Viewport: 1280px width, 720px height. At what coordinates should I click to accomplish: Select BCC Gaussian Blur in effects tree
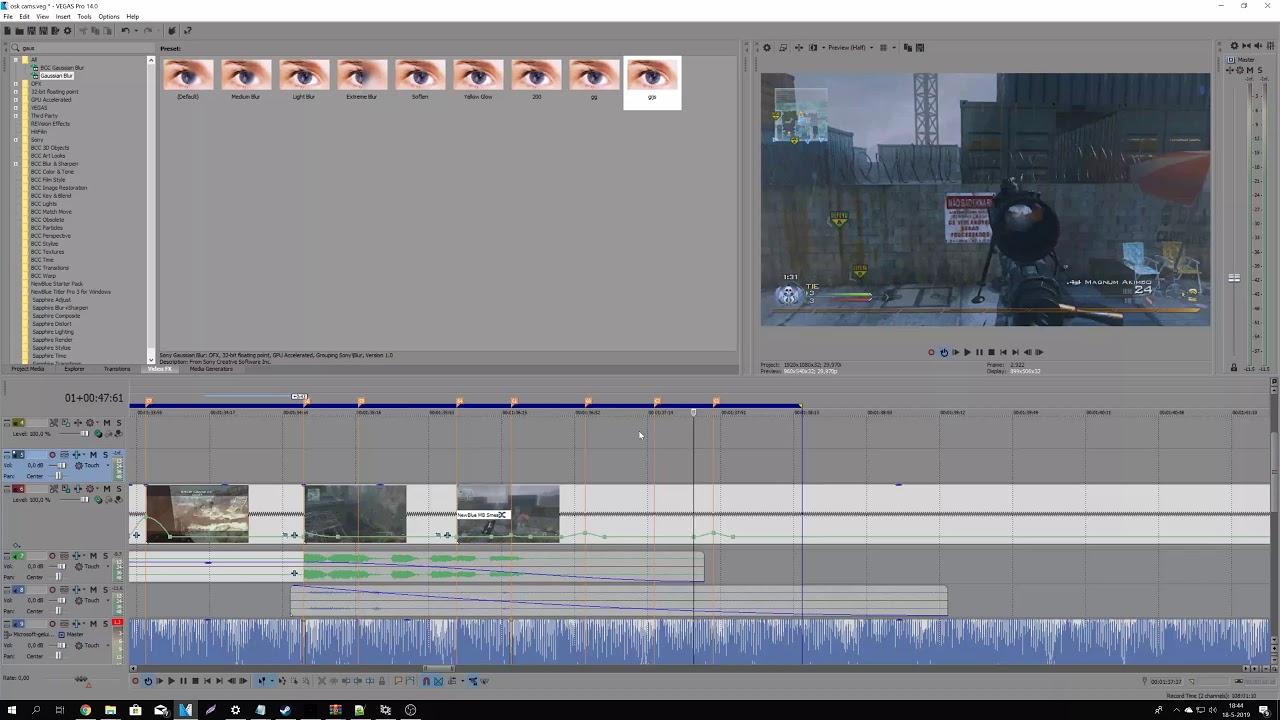pyautogui.click(x=62, y=68)
